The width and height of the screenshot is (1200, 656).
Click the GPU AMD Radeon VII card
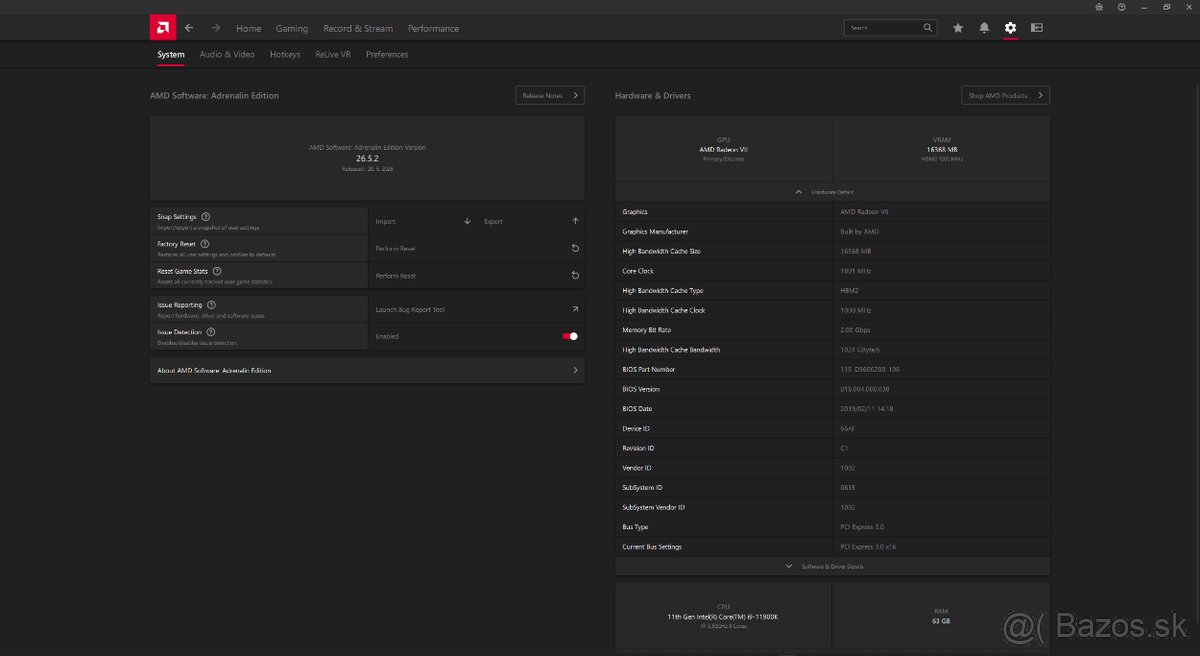(x=723, y=149)
